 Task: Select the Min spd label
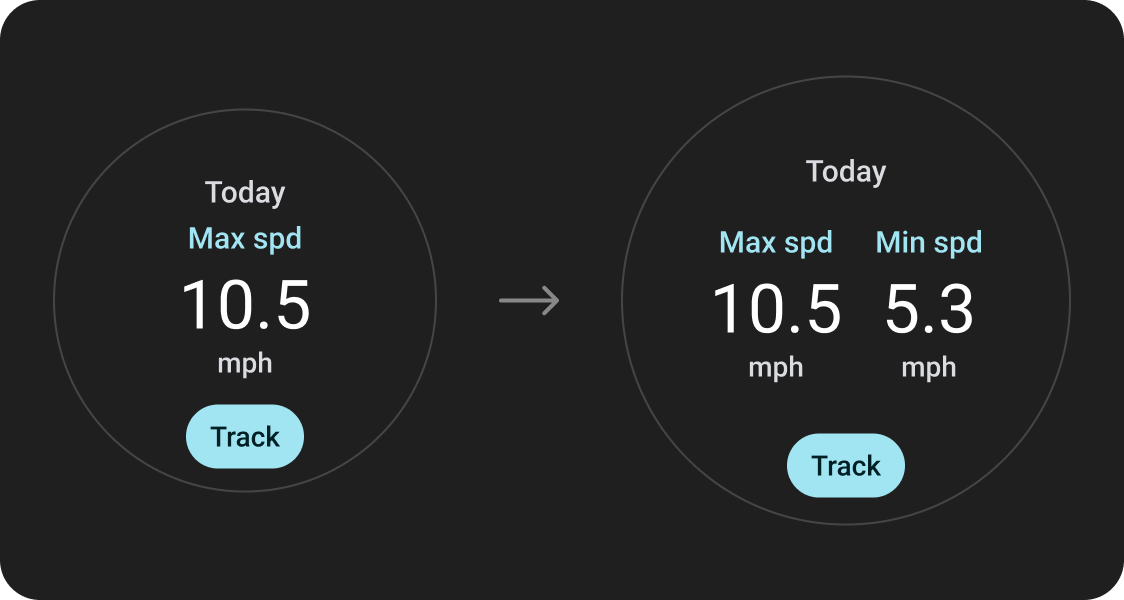coord(929,242)
